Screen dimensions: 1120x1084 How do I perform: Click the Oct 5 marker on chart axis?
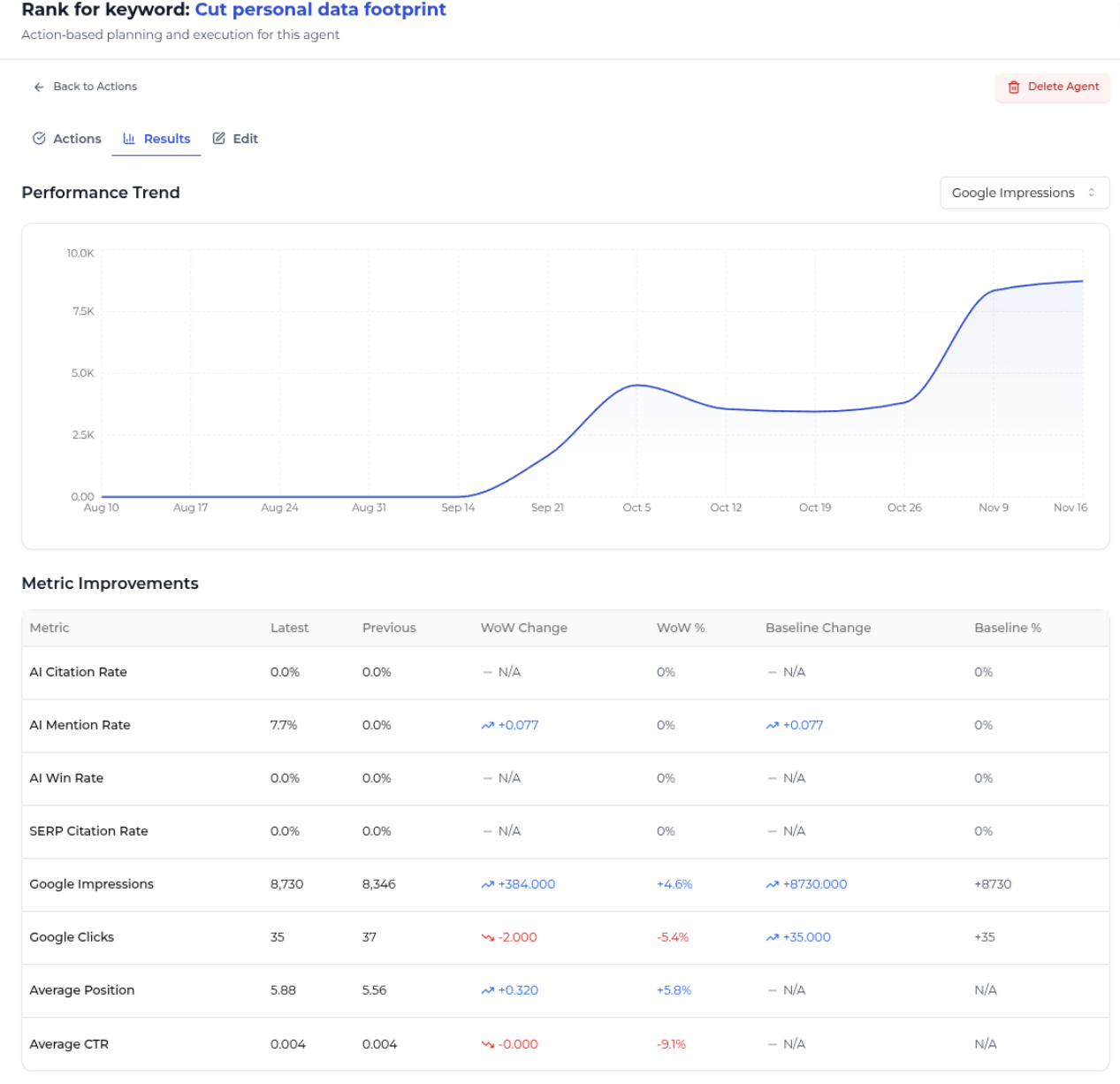pyautogui.click(x=636, y=508)
